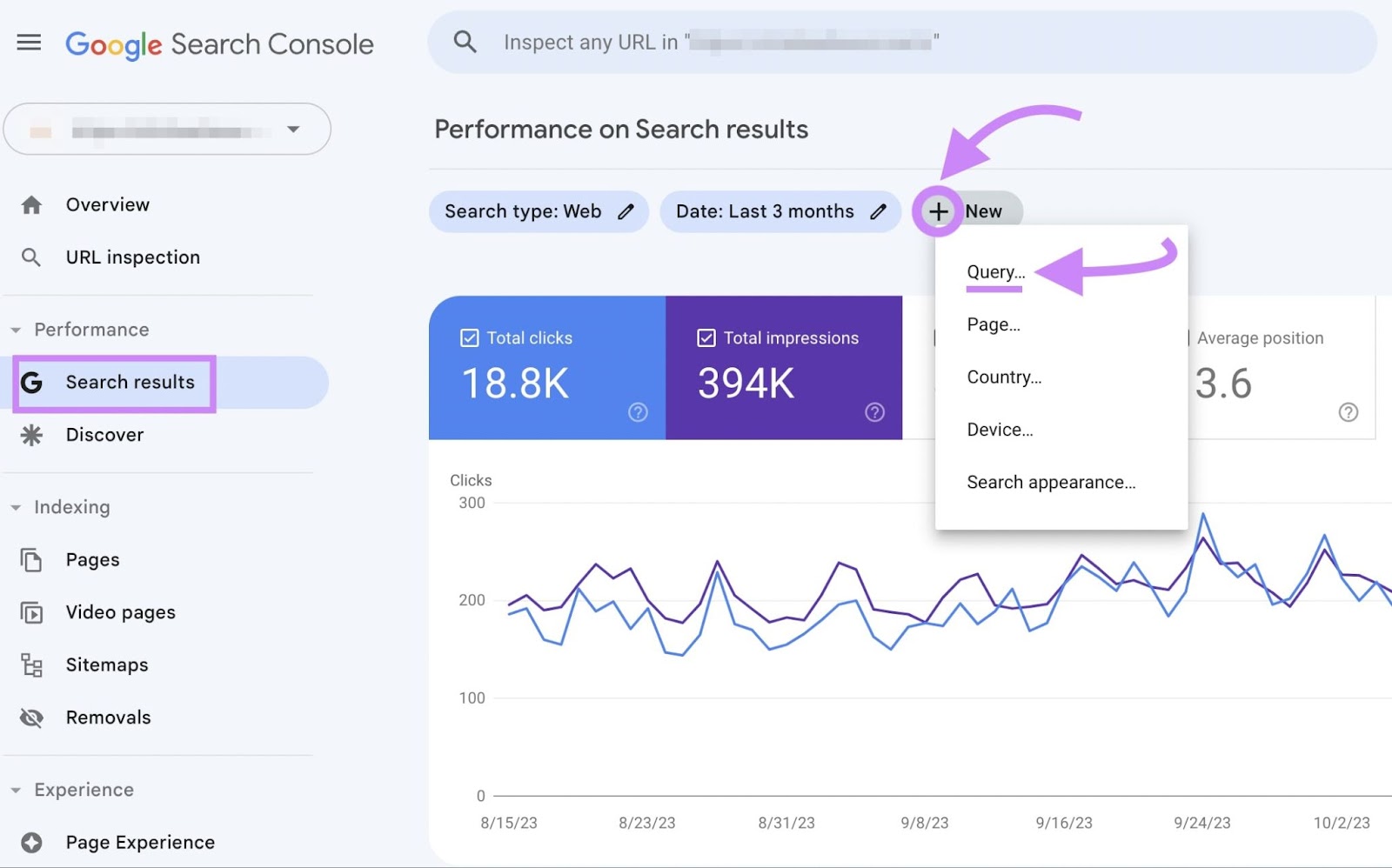The width and height of the screenshot is (1392, 868).
Task: Go to the Overview page
Action: coord(107,205)
